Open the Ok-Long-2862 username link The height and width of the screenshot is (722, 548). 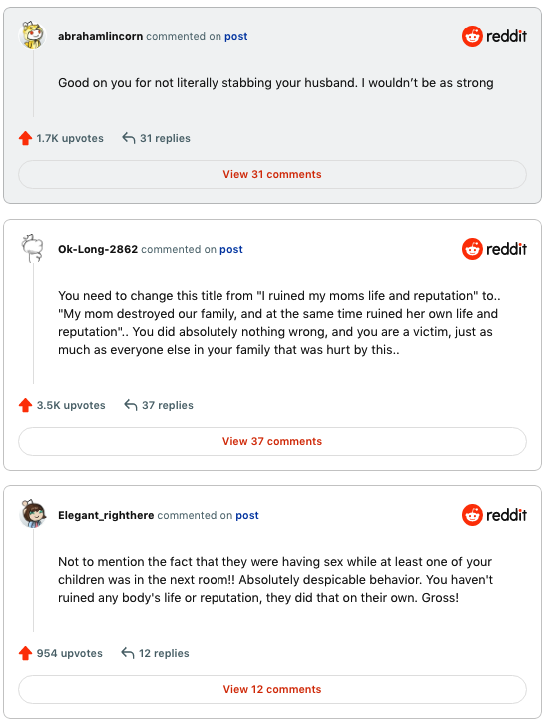(x=98, y=249)
